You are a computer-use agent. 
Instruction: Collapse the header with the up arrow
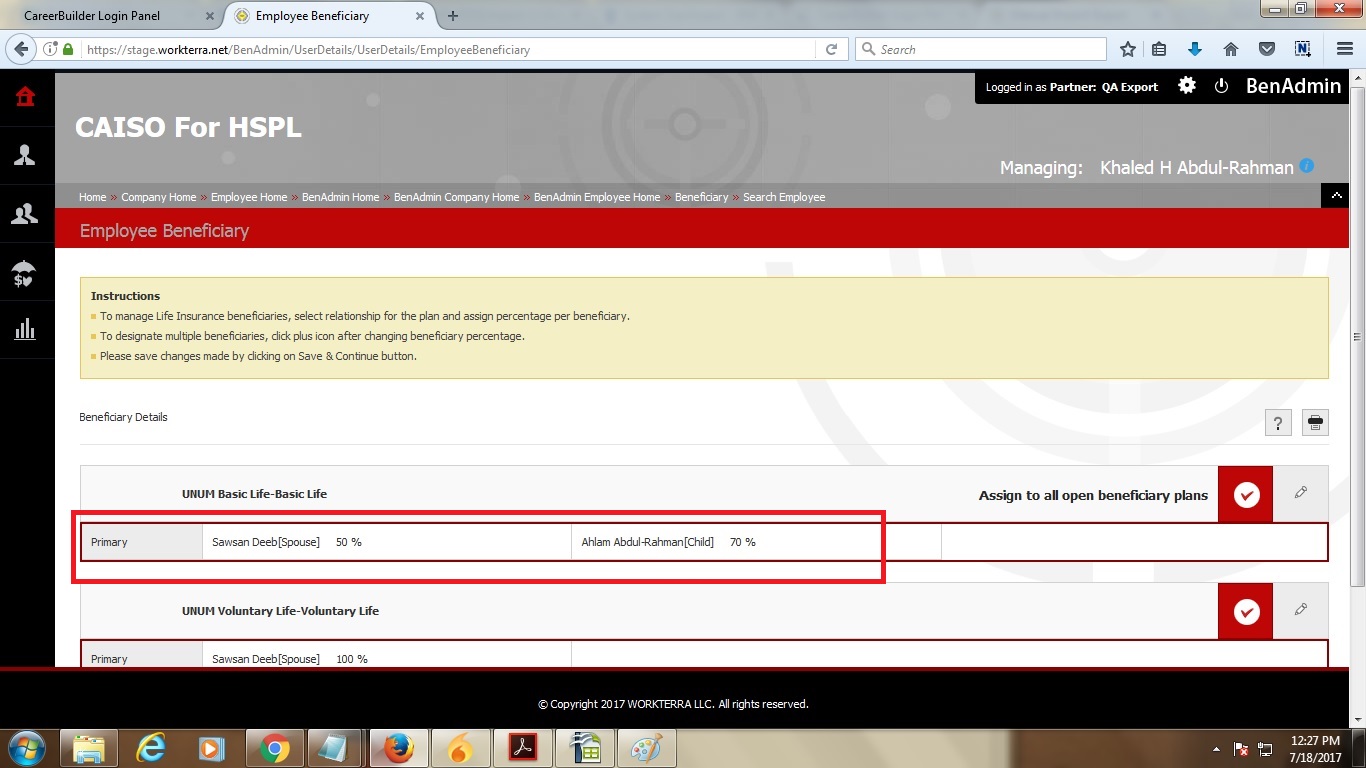tap(1335, 196)
